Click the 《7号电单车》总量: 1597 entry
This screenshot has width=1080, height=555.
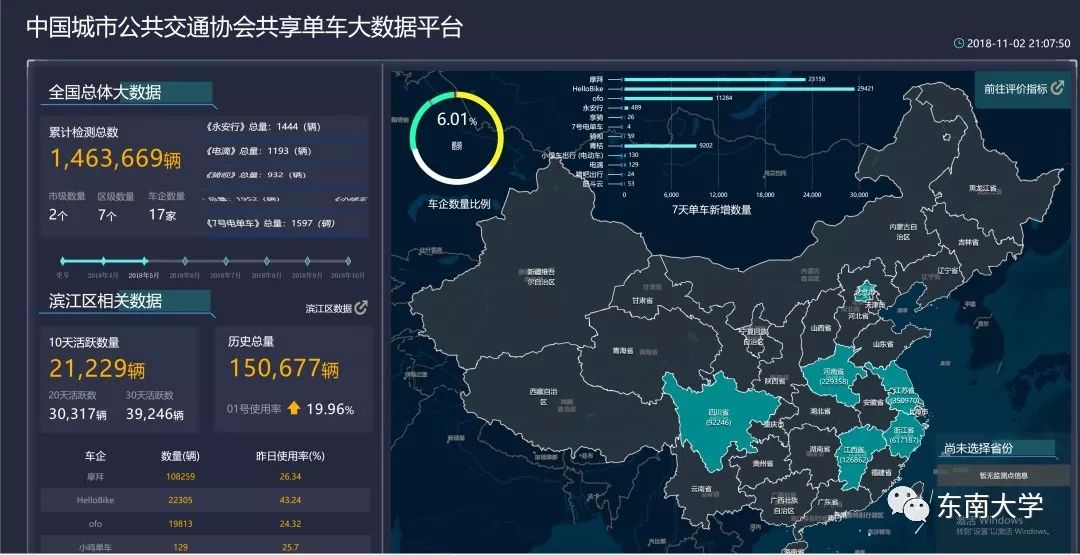click(x=269, y=223)
